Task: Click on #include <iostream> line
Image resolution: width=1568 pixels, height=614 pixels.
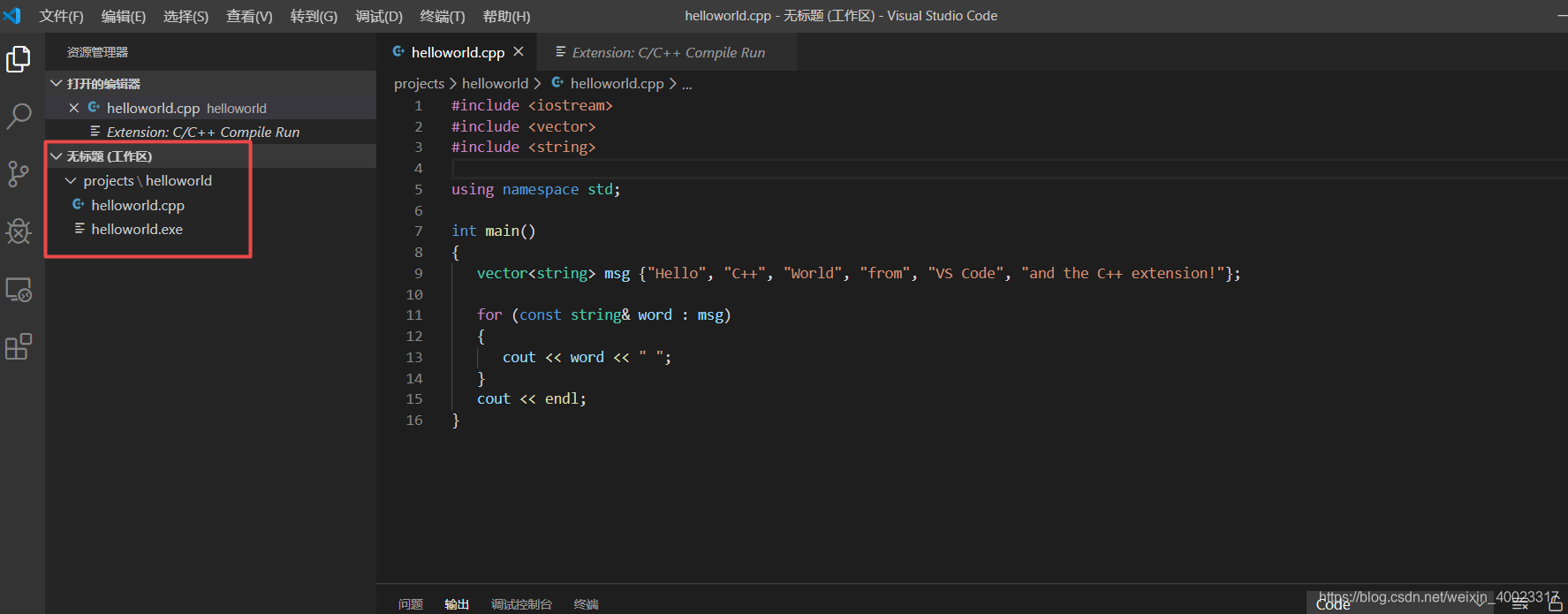Action: point(532,105)
